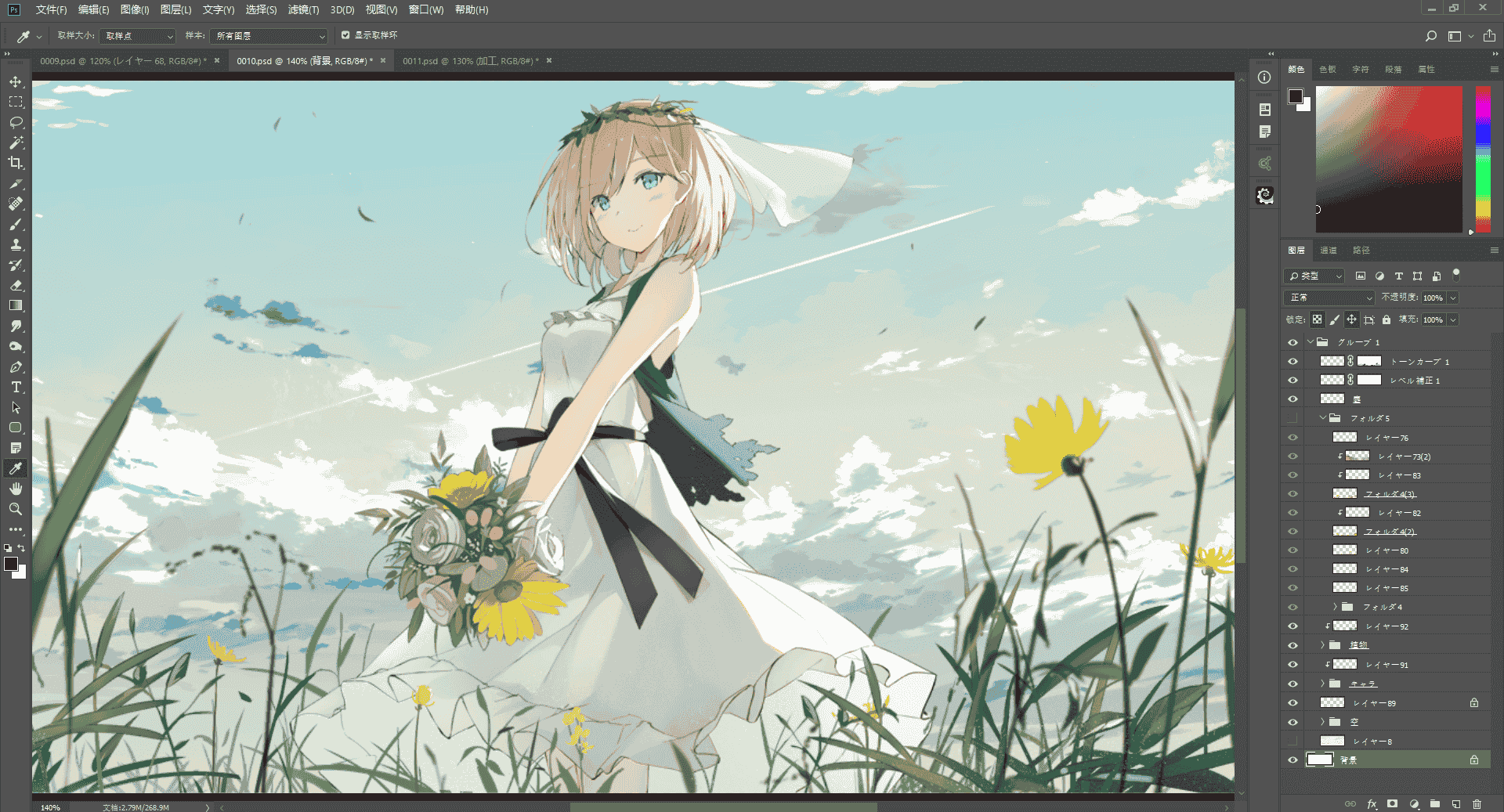This screenshot has width=1504, height=812.
Task: Select the Clone Stamp tool
Action: pyautogui.click(x=16, y=244)
